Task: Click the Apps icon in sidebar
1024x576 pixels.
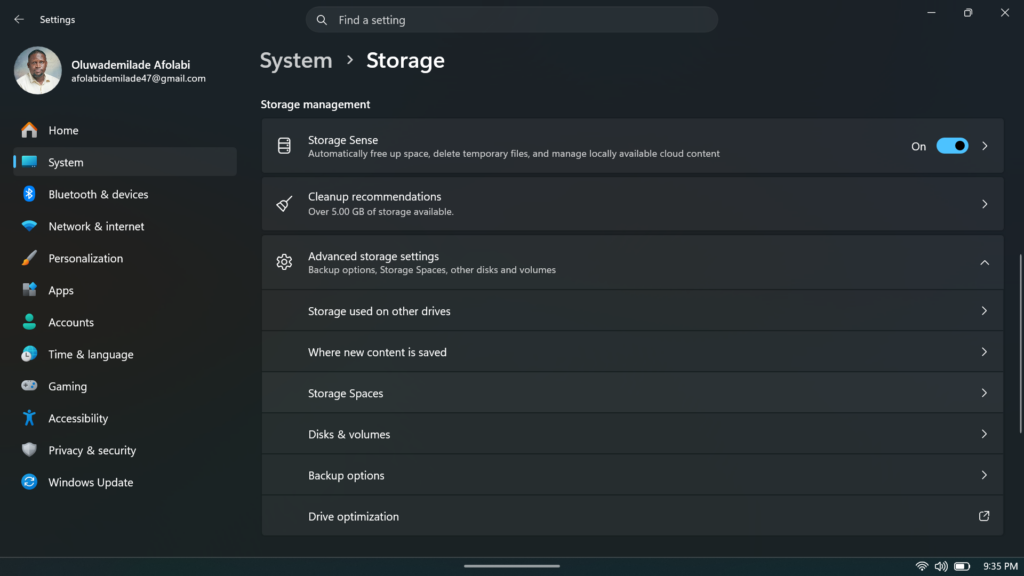Action: (x=29, y=290)
